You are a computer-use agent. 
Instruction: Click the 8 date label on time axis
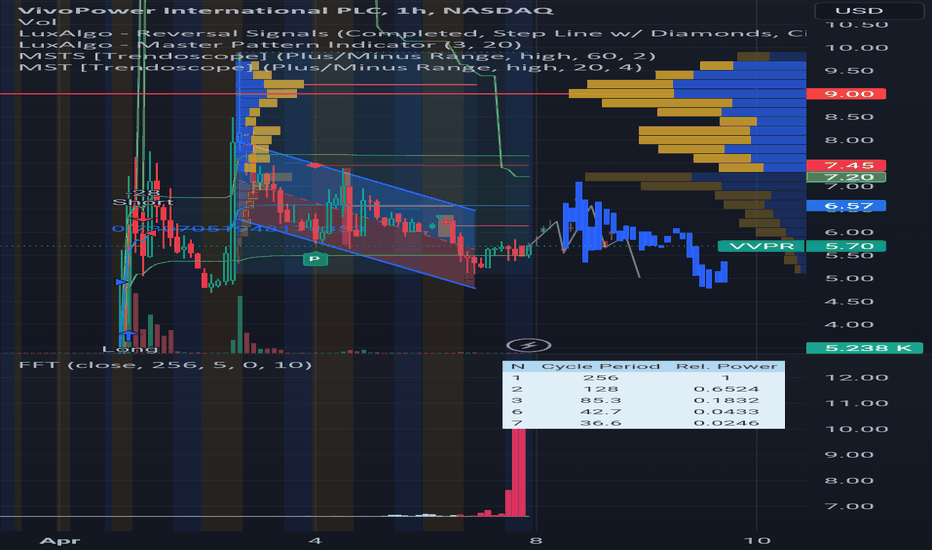coord(536,540)
